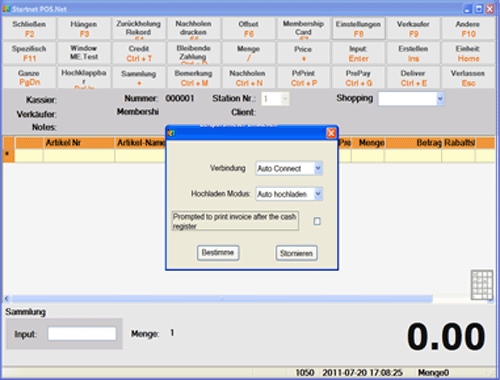Click the Andere F10 button

[x=468, y=29]
